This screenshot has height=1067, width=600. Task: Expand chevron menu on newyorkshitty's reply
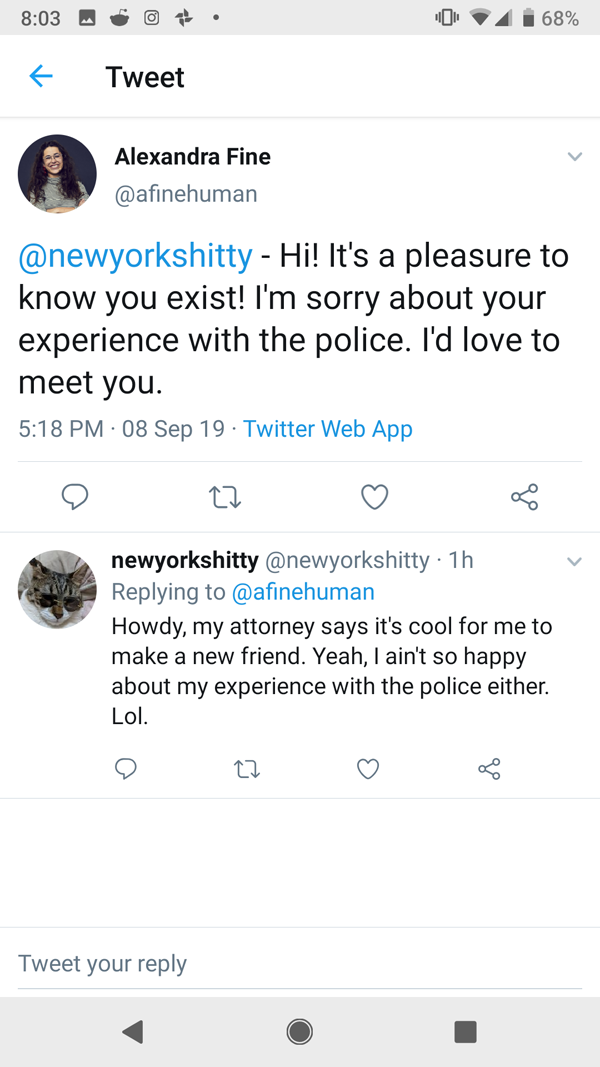(x=574, y=561)
